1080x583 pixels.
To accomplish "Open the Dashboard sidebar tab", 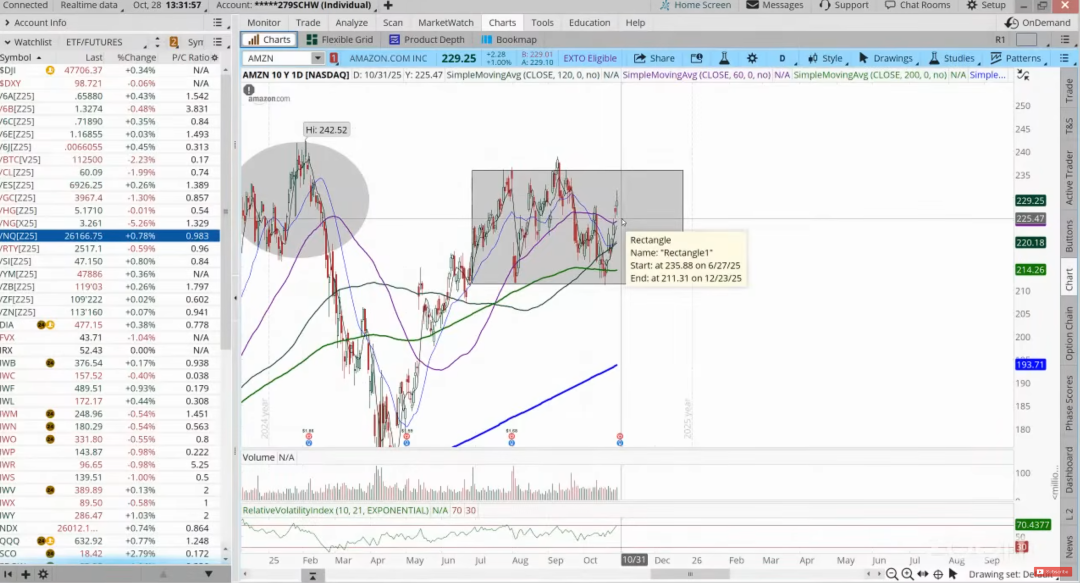I will (1069, 470).
